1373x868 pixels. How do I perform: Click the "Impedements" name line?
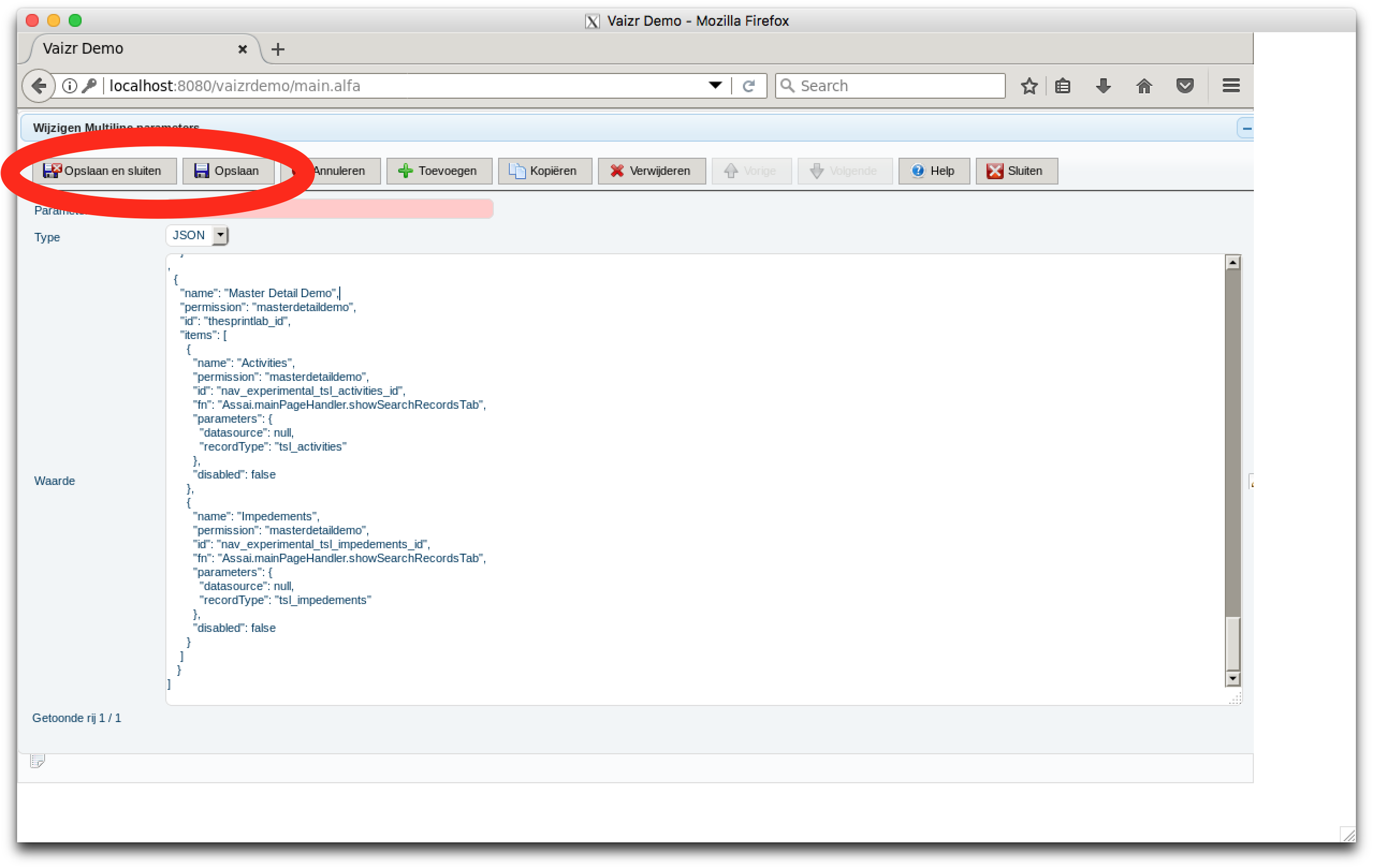(x=256, y=517)
